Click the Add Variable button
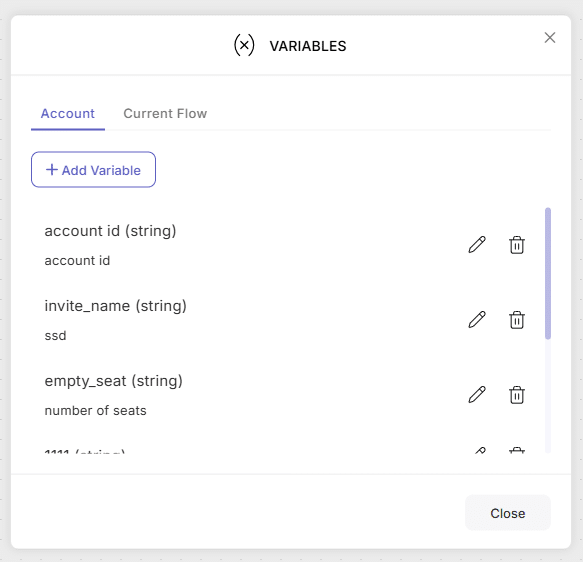The image size is (583, 562). [x=93, y=169]
